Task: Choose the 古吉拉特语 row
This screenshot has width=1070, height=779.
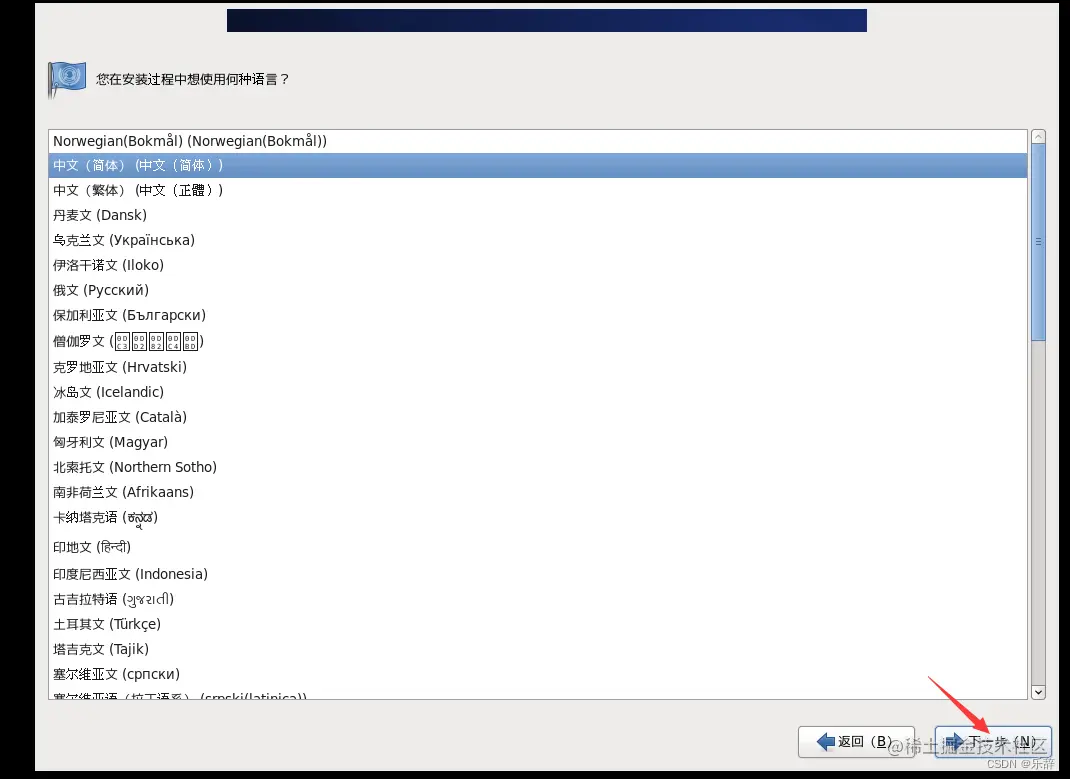Action: point(538,600)
